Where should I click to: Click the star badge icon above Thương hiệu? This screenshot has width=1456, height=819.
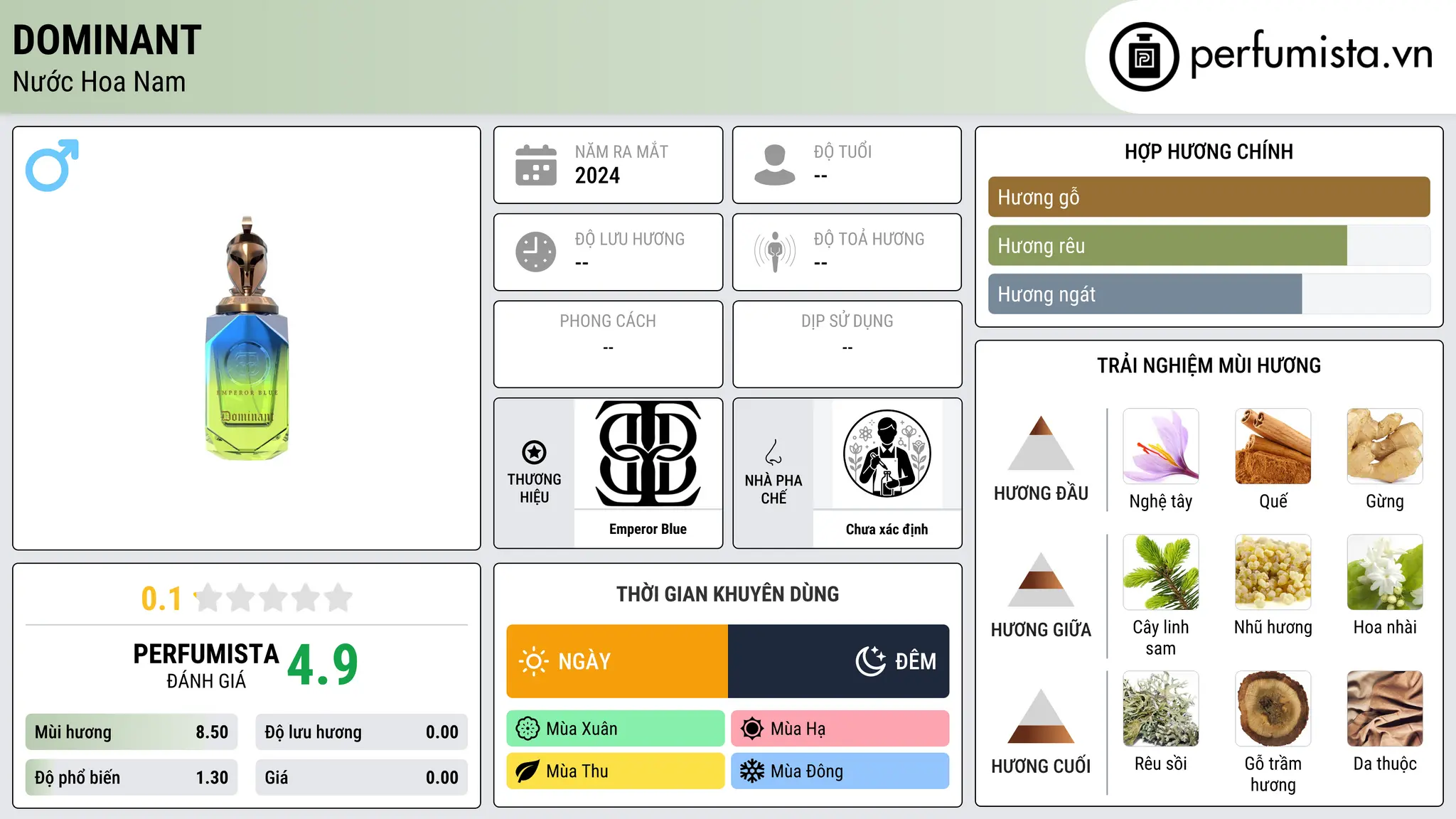pos(534,452)
